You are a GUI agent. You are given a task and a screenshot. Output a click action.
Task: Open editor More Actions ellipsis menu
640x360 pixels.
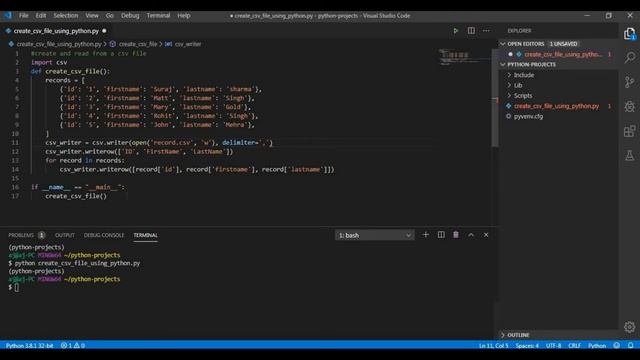click(x=486, y=31)
